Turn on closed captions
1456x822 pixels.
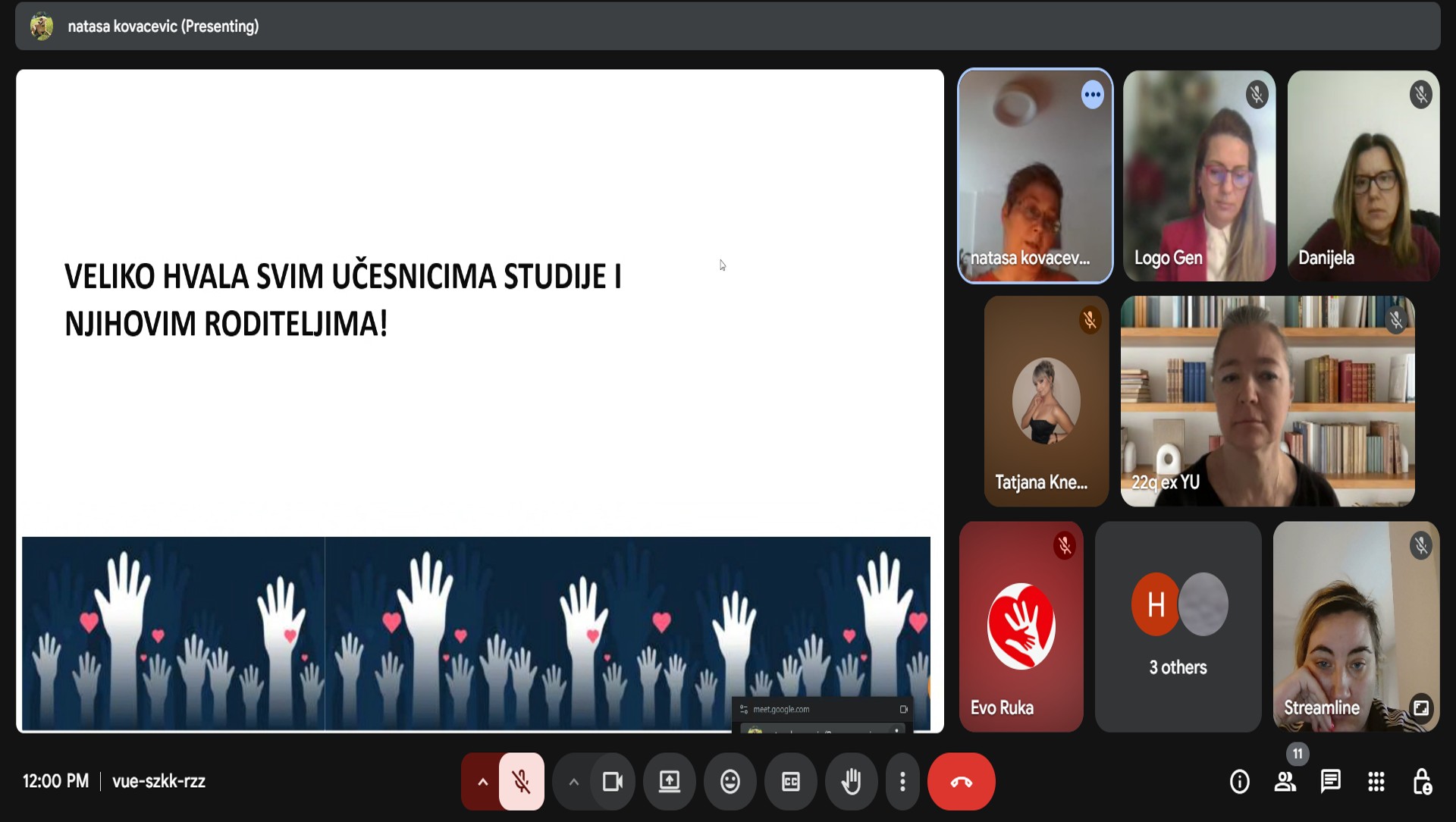tap(790, 781)
